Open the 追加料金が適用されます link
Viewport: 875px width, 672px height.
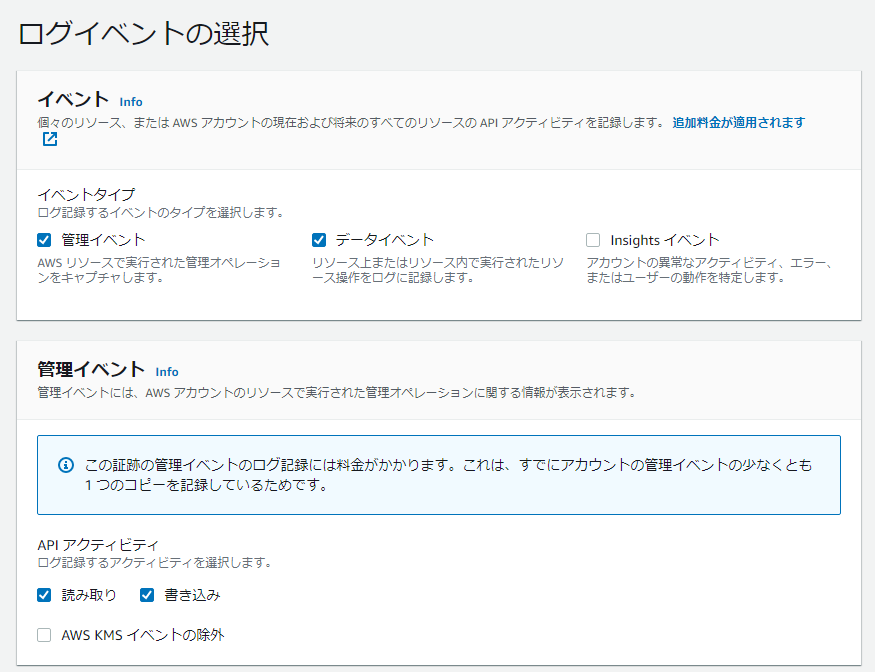[739, 122]
